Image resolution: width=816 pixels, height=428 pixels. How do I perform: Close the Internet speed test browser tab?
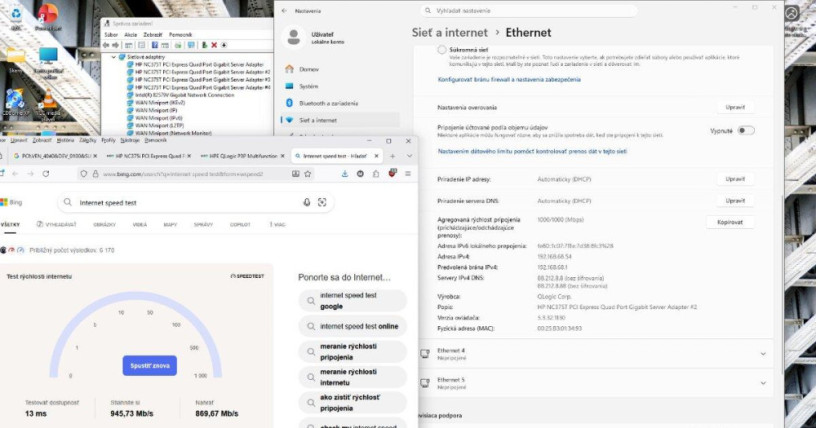(376, 156)
